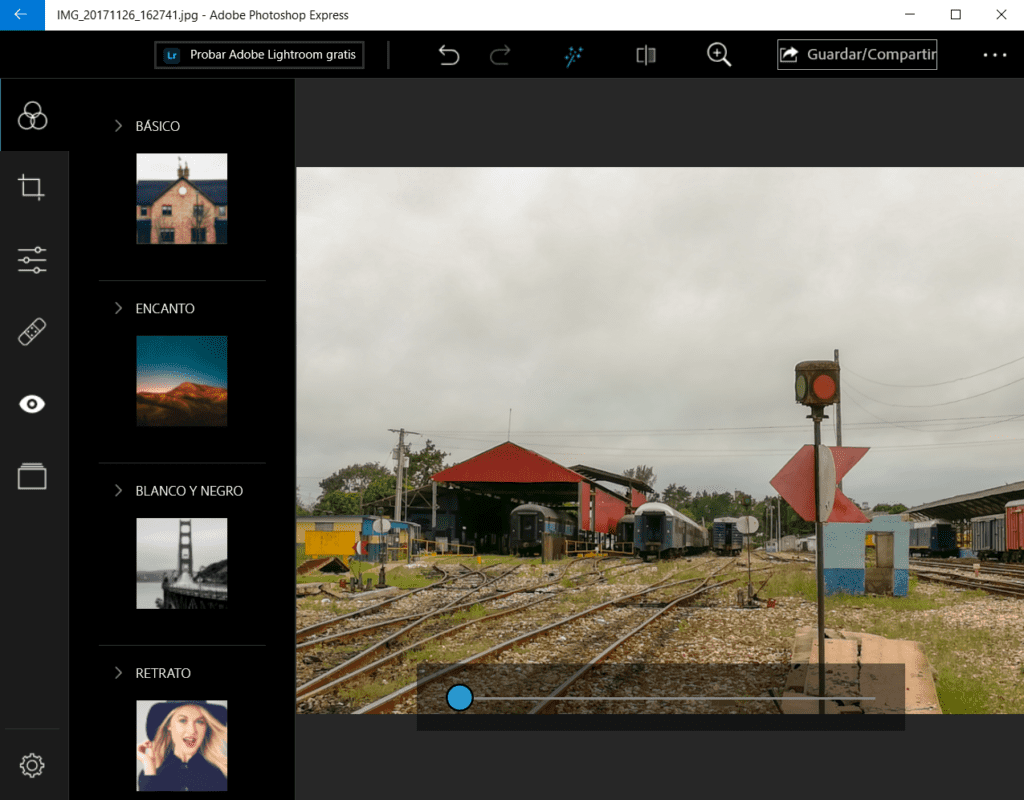Apply Auto Enhance magic wand
This screenshot has height=800, width=1024.
click(573, 56)
